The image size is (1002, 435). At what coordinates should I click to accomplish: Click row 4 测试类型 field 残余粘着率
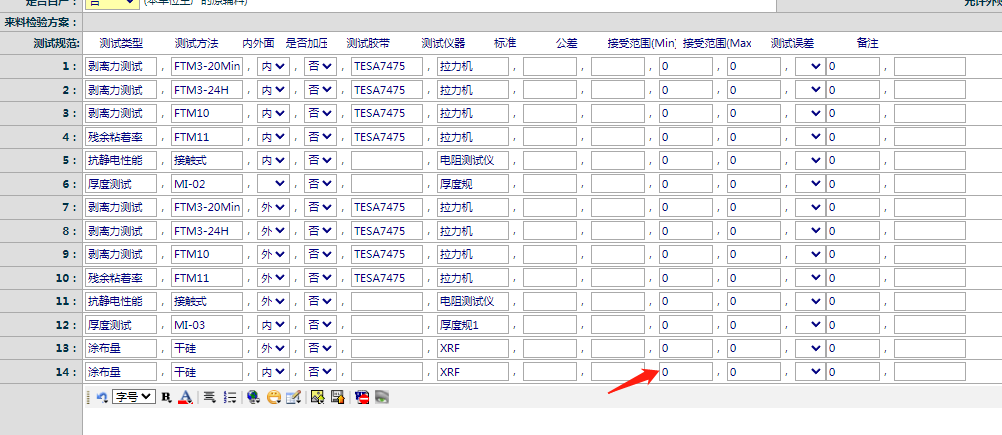click(x=121, y=137)
